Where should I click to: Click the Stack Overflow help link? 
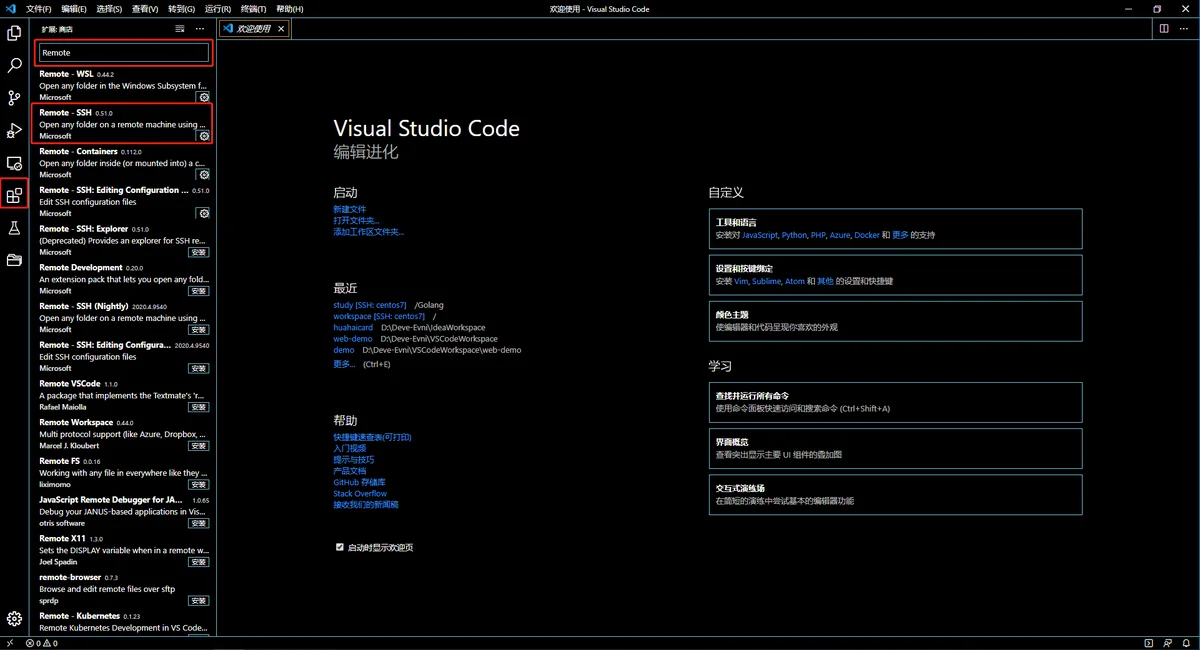(360, 494)
